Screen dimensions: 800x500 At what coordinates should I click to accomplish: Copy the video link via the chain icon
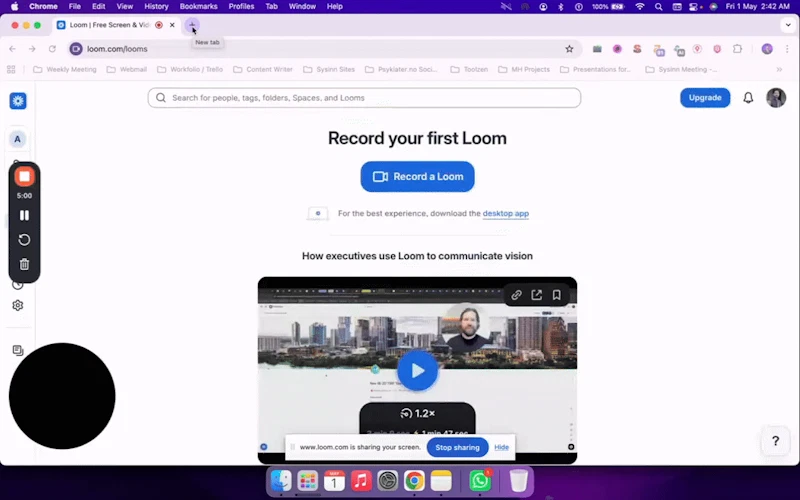[516, 295]
